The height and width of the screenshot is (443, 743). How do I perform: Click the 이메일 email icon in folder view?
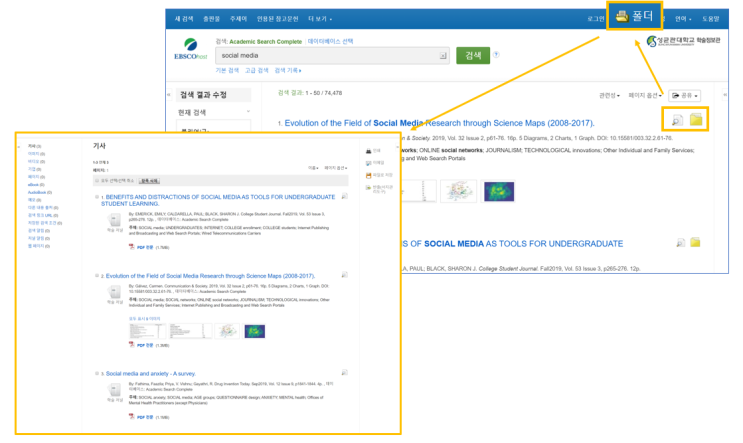369,163
